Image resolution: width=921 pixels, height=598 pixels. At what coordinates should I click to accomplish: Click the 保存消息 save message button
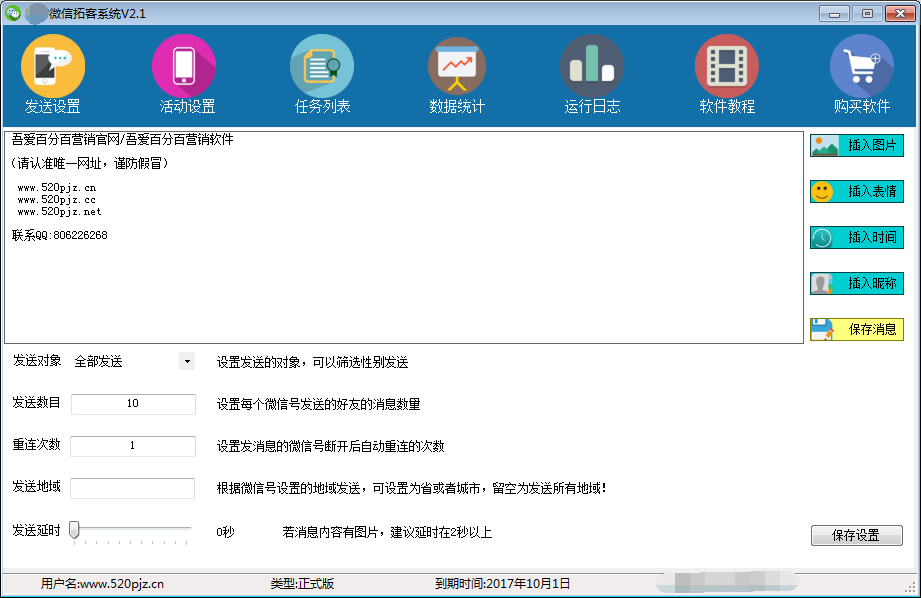(856, 329)
